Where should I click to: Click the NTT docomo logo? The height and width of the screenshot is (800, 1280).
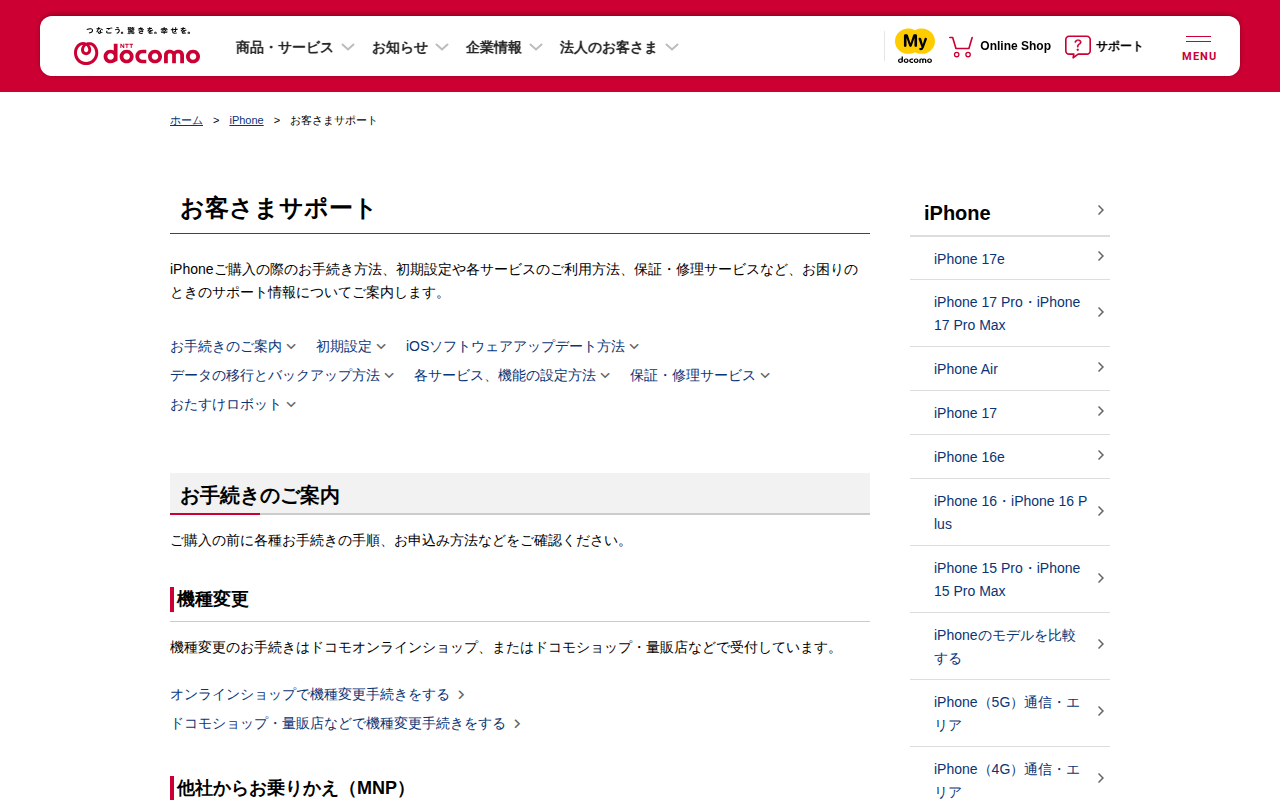click(x=137, y=46)
